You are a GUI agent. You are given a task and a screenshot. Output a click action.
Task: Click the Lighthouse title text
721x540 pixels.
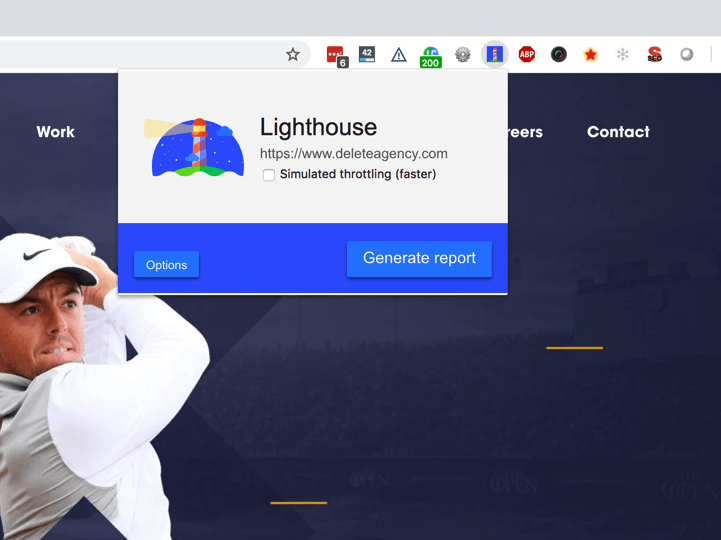(x=318, y=127)
